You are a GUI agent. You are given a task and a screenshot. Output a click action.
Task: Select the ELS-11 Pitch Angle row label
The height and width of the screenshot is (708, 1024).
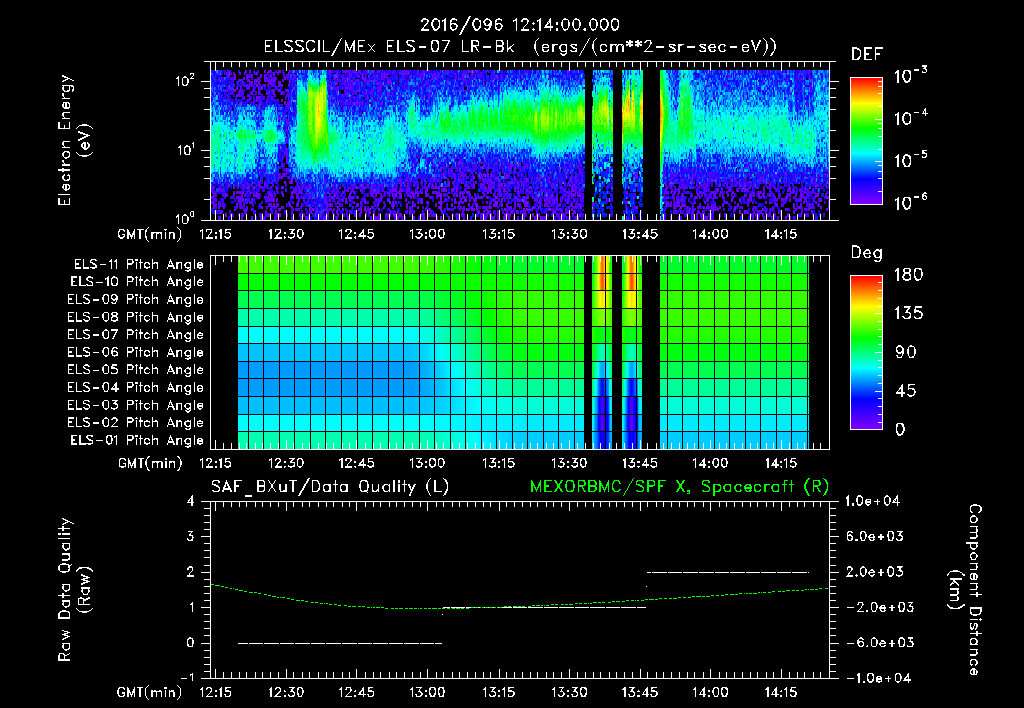click(x=138, y=265)
